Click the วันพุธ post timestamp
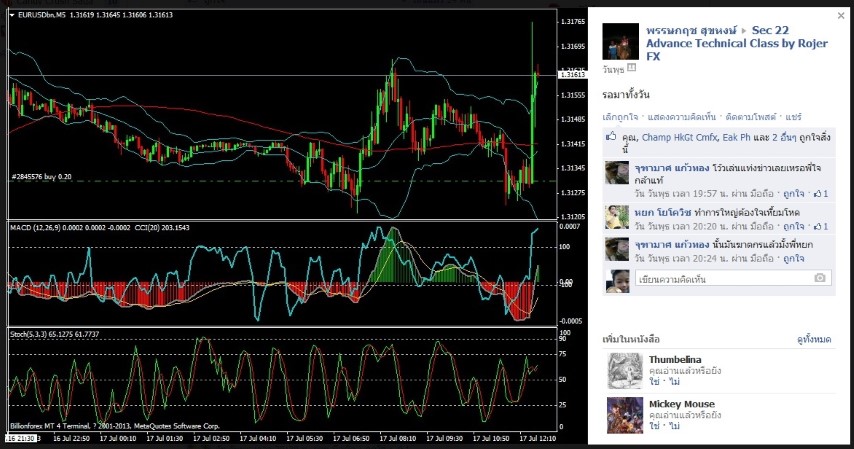Viewport: 854px width, 449px height. (x=613, y=70)
